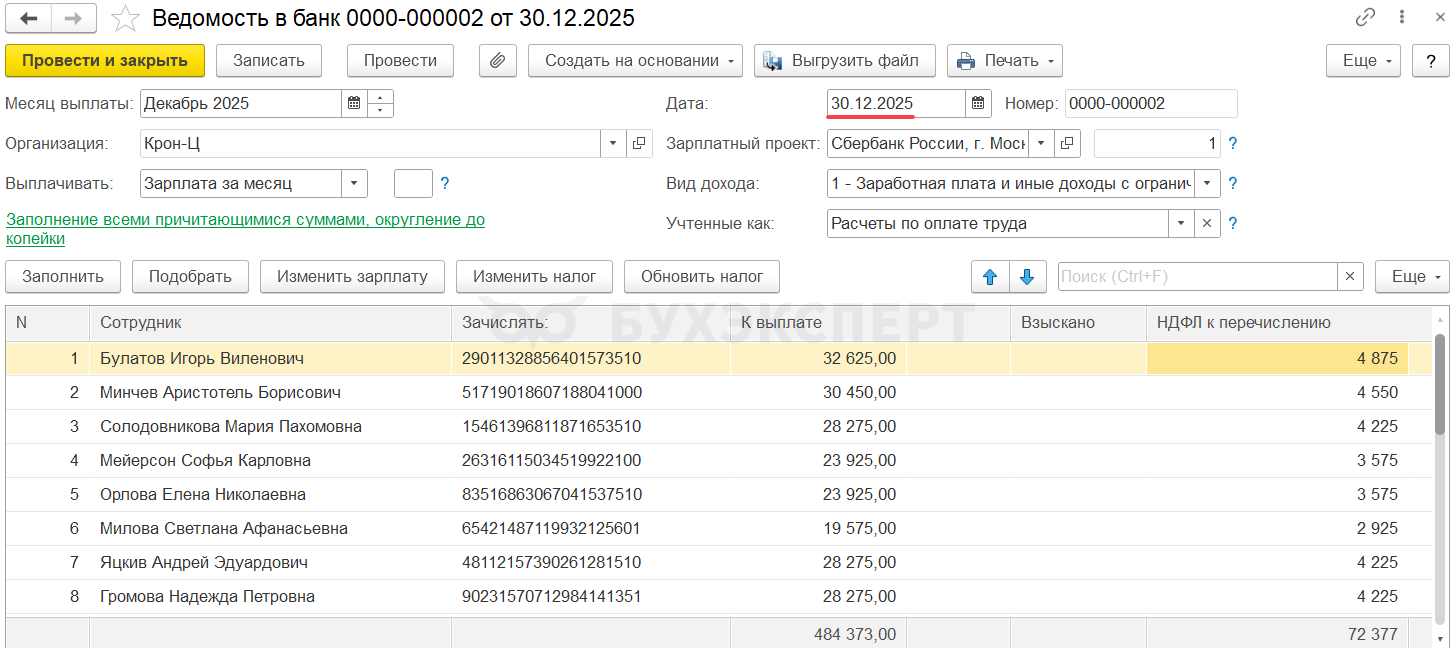Add document to favorites with star icon
Image resolution: width=1453 pixels, height=648 pixels.
[125, 18]
